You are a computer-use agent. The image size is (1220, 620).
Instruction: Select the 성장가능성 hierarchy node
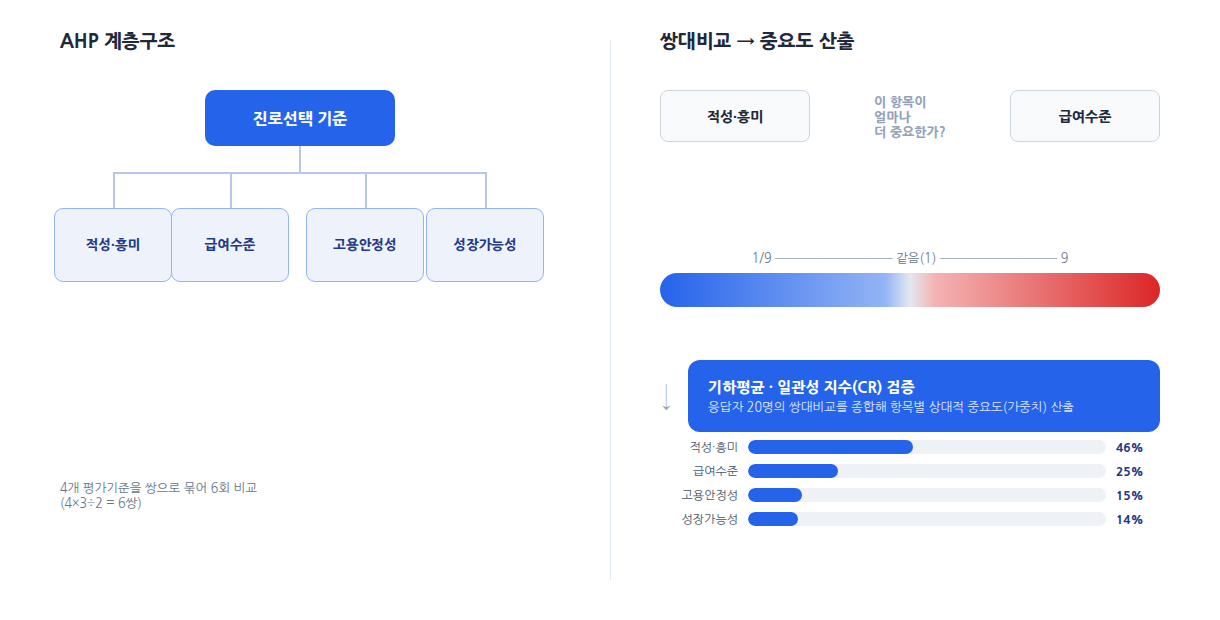[485, 245]
